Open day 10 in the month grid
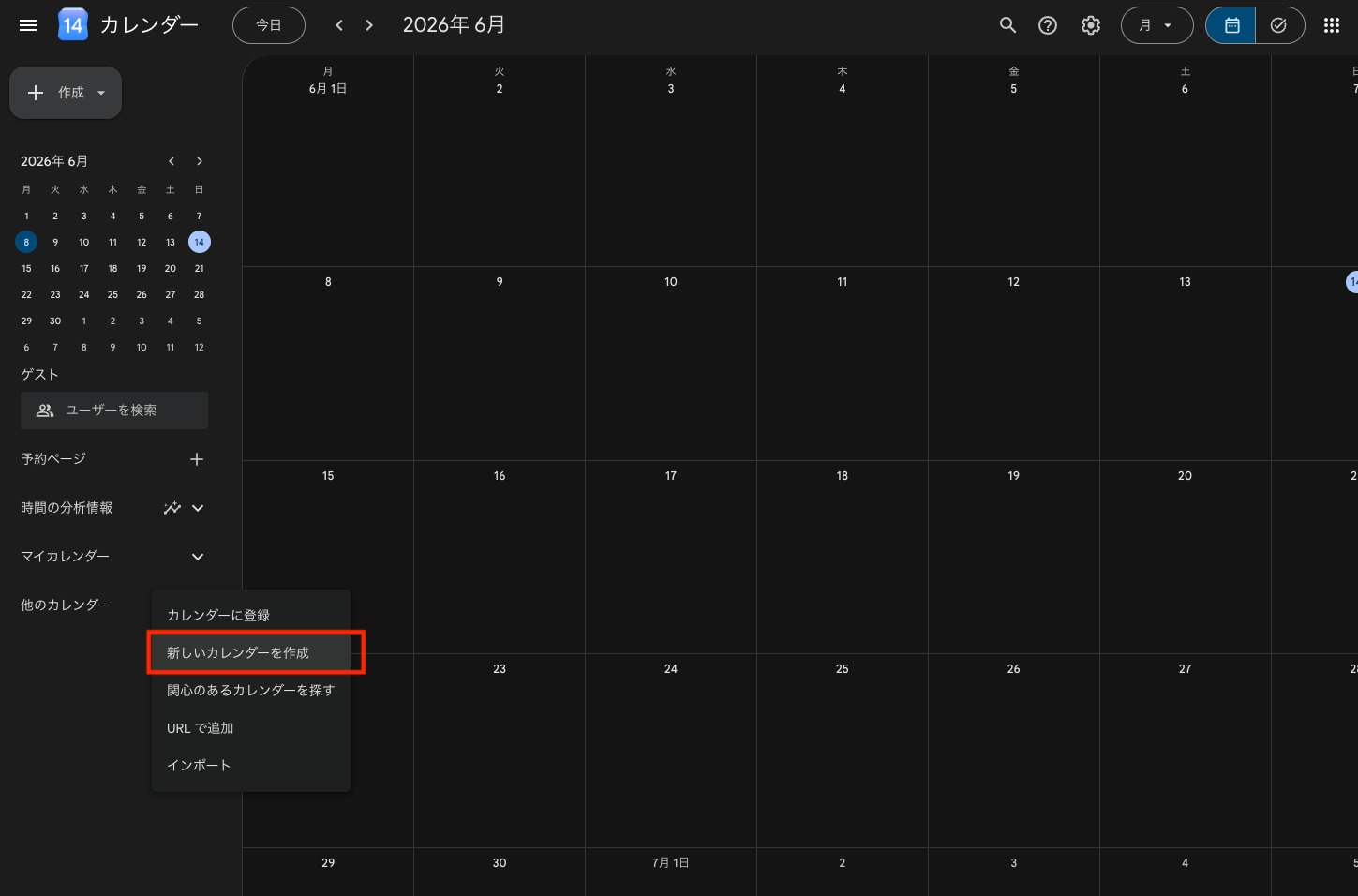 click(671, 282)
